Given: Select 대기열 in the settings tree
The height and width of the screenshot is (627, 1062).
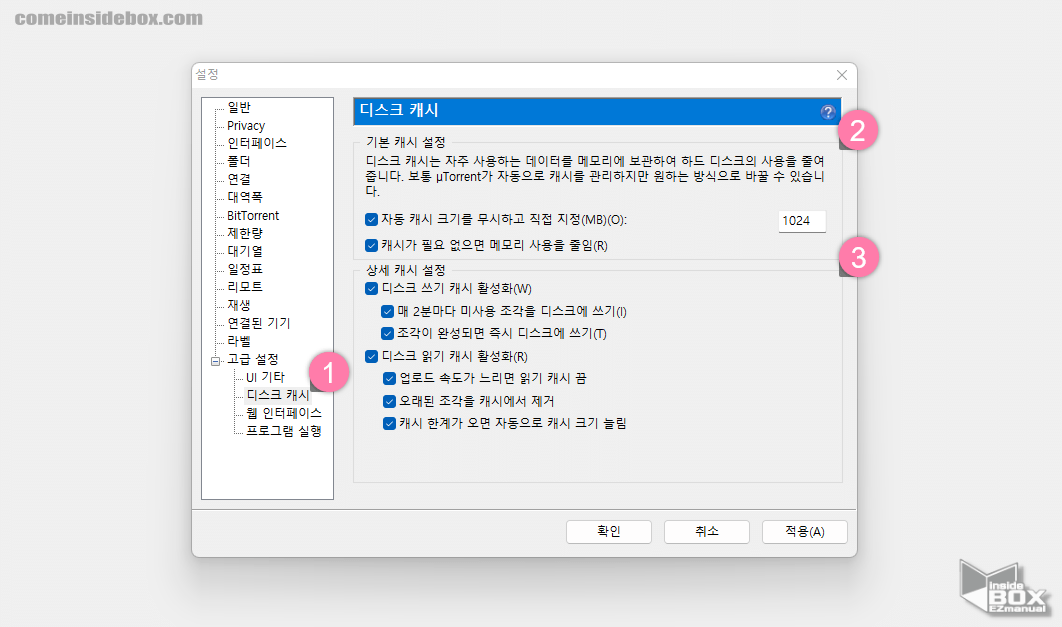Looking at the screenshot, I should tap(245, 251).
